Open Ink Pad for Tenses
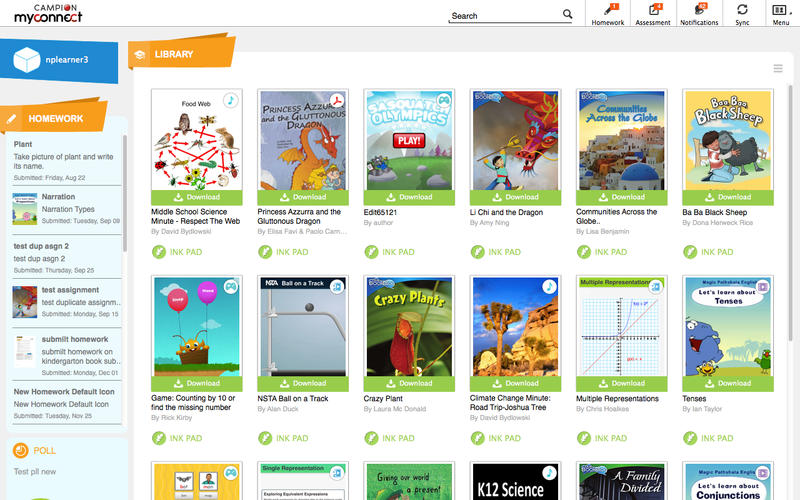The width and height of the screenshot is (800, 500). (x=709, y=438)
